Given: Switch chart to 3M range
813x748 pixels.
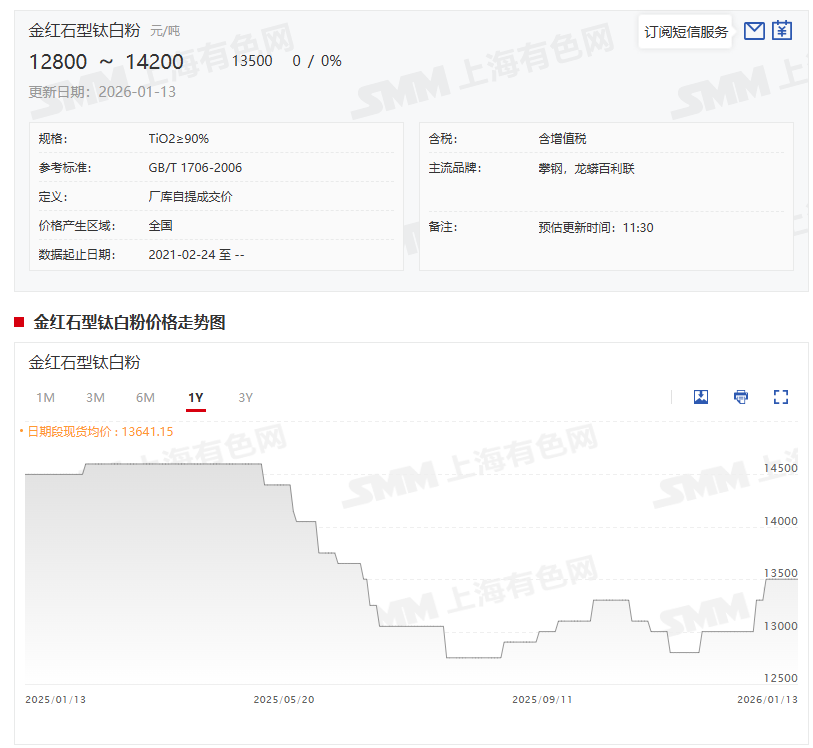Looking at the screenshot, I should tap(96, 398).
